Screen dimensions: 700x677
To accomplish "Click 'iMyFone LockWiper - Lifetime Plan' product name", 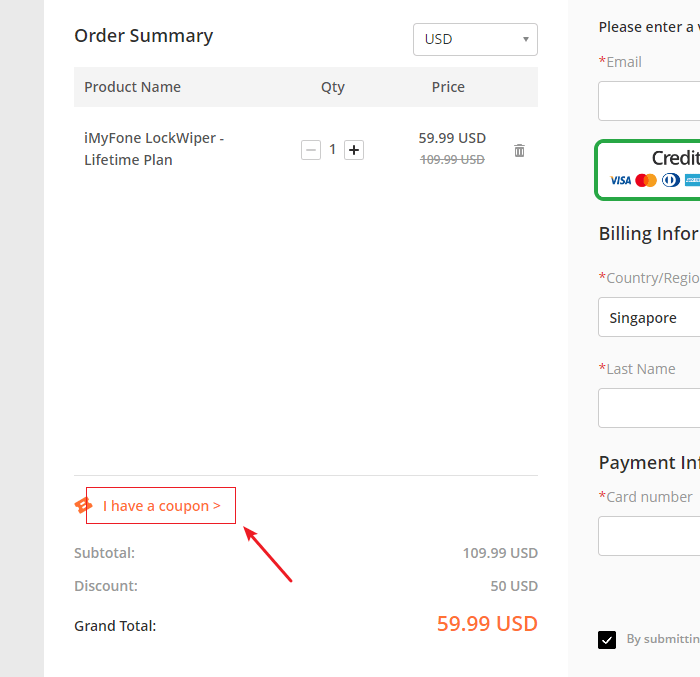I will (154, 149).
